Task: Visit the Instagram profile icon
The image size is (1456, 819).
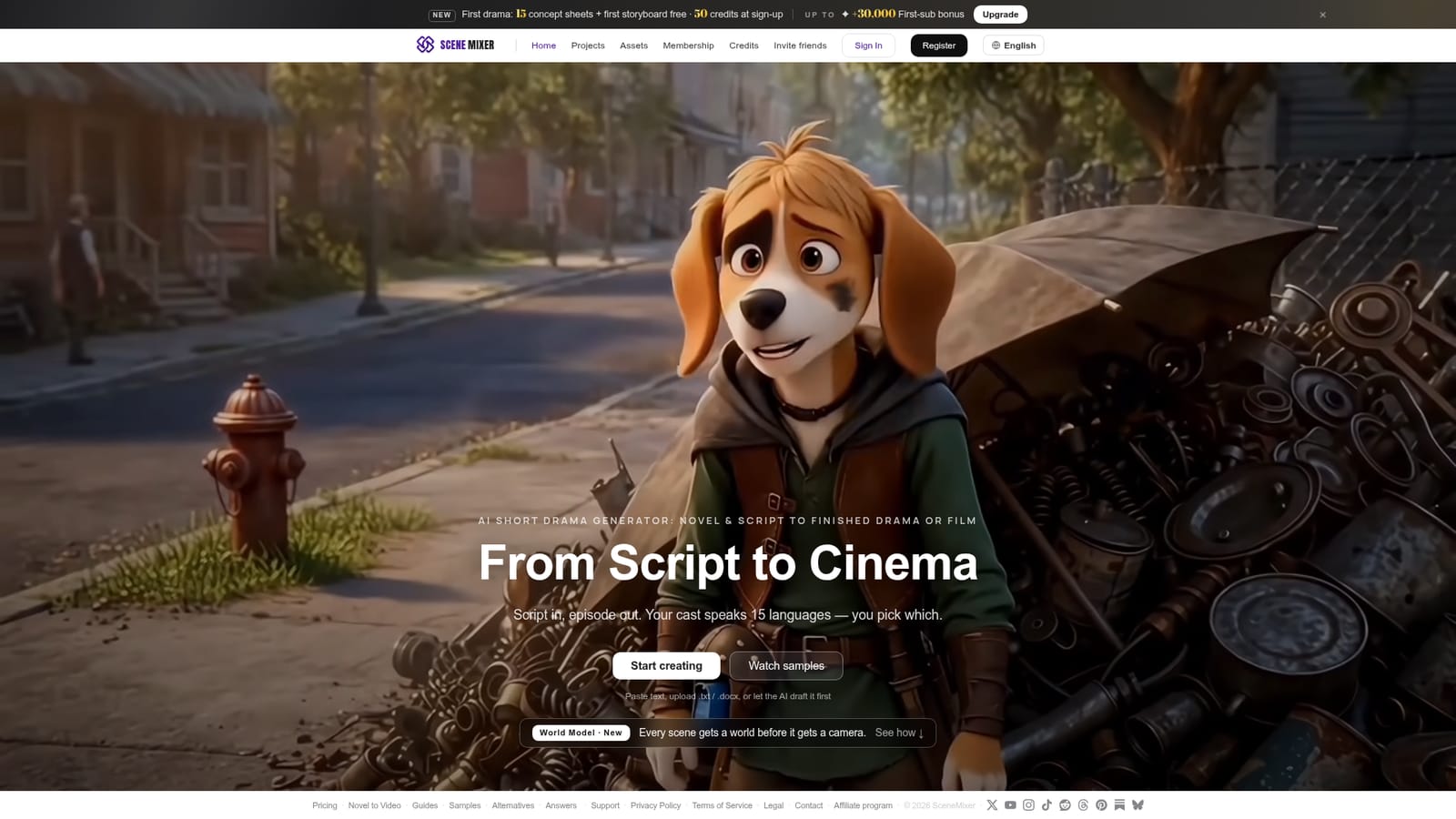Action: 1028,805
